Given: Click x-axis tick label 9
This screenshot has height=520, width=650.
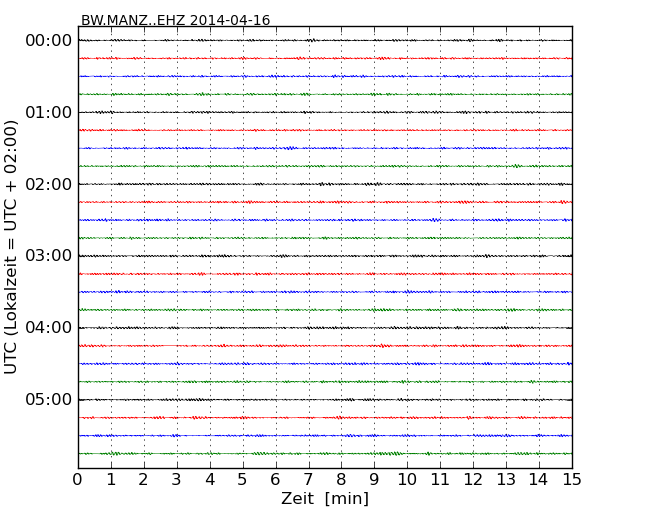Looking at the screenshot, I should [374, 479].
